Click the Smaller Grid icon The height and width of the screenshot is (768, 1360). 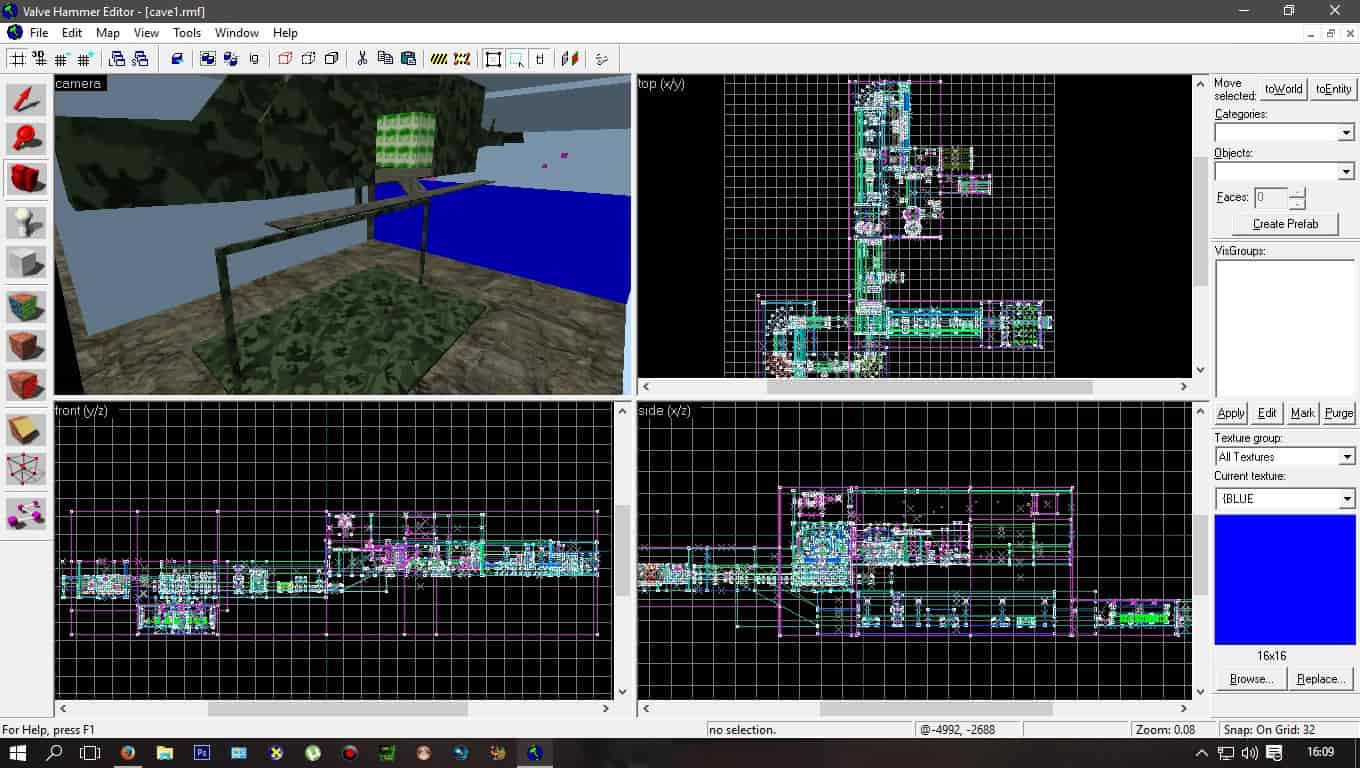62,59
